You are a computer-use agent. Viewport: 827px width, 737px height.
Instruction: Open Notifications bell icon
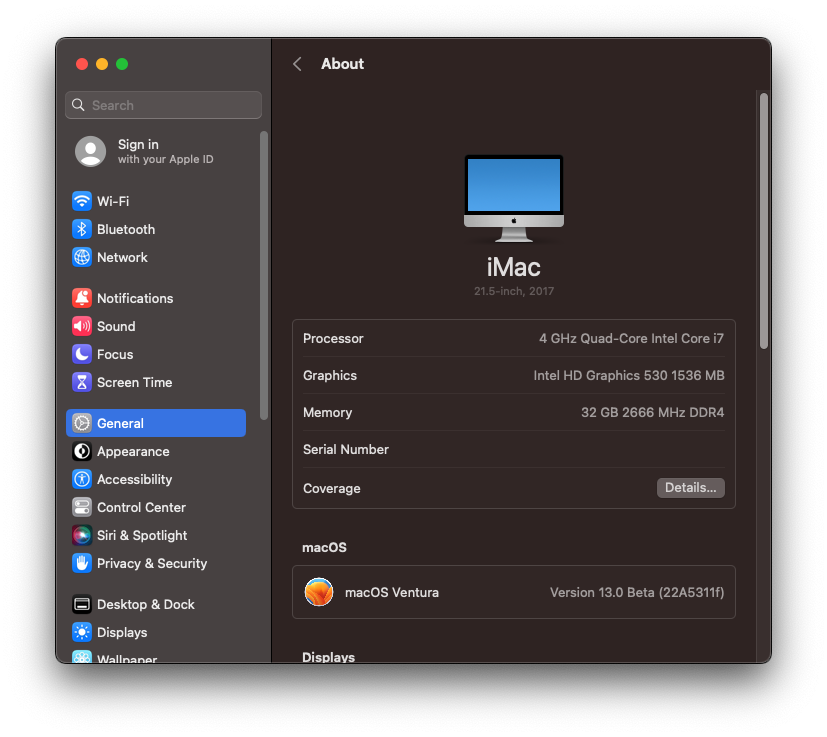82,298
